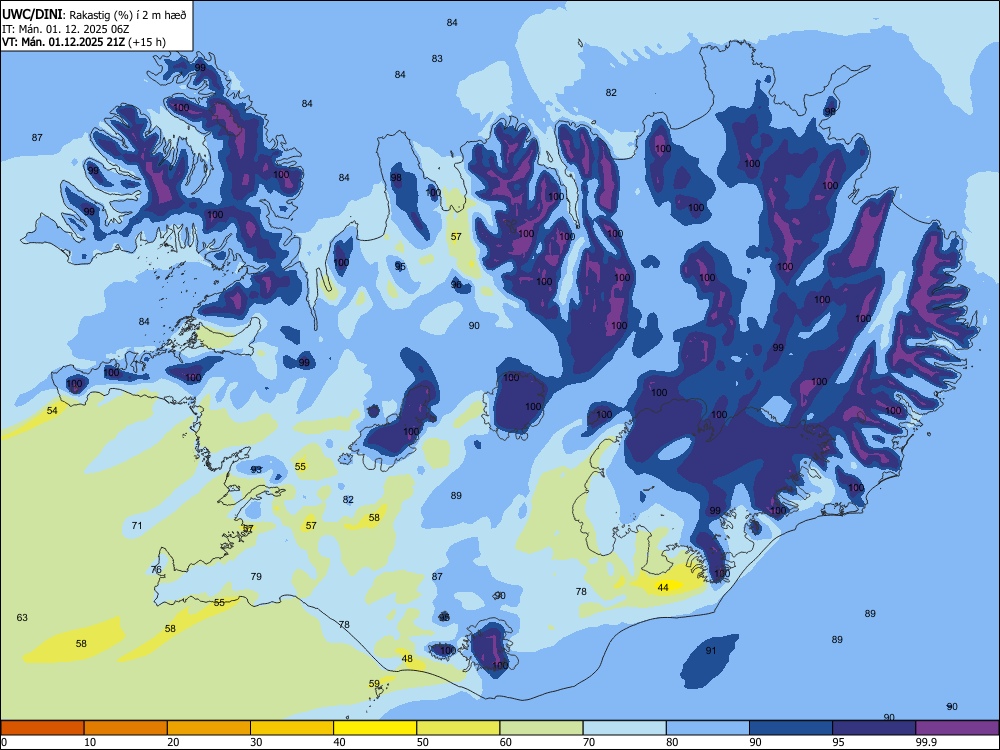Click the legend tick label "95"
The image size is (1000, 750).
coord(839,742)
